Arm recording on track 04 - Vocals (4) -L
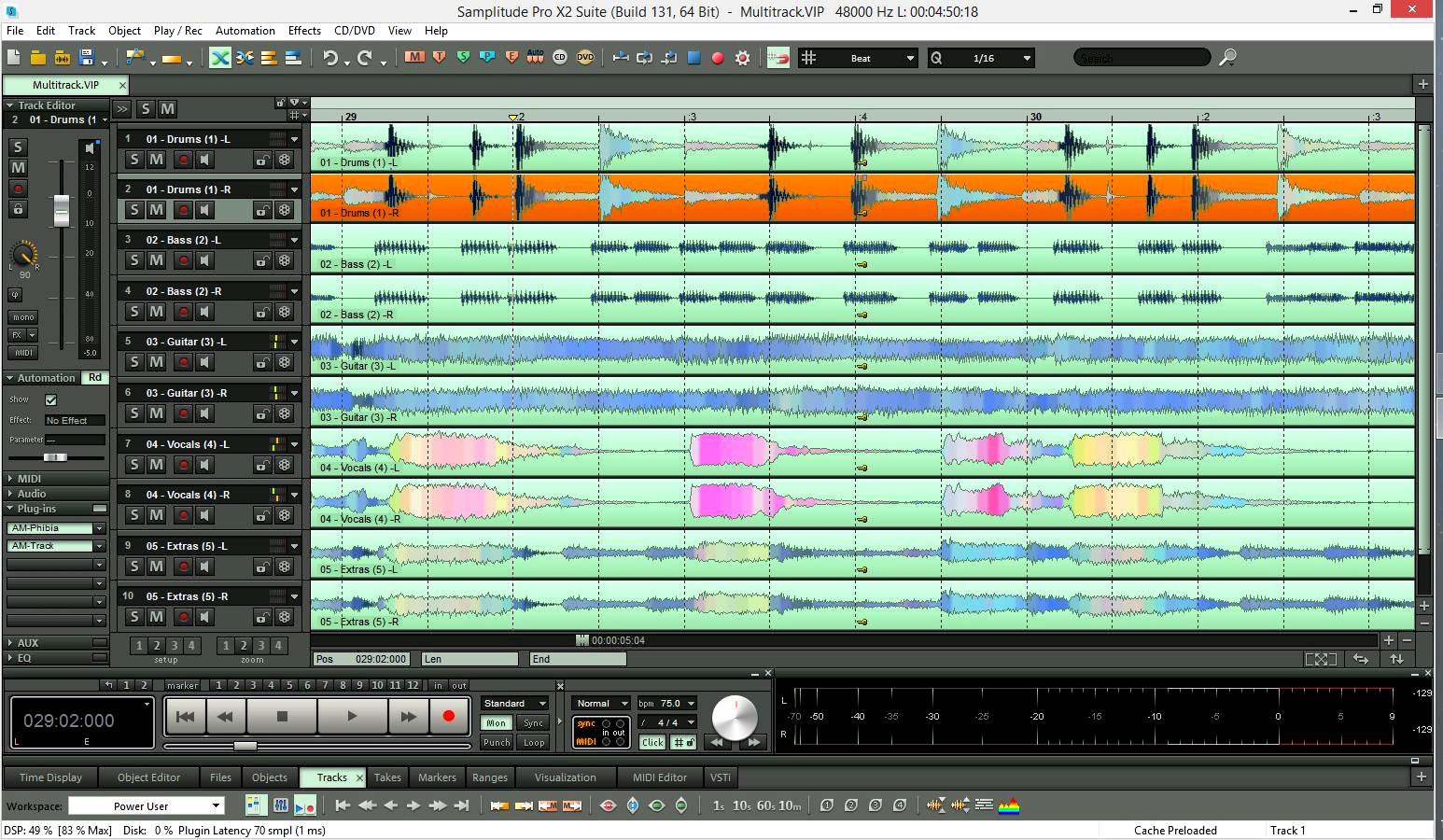 point(183,464)
